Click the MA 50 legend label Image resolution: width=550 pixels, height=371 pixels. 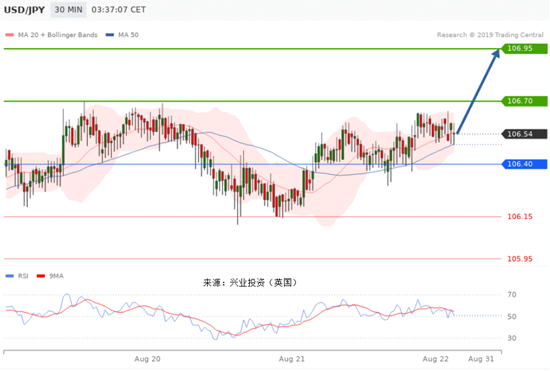click(x=128, y=35)
